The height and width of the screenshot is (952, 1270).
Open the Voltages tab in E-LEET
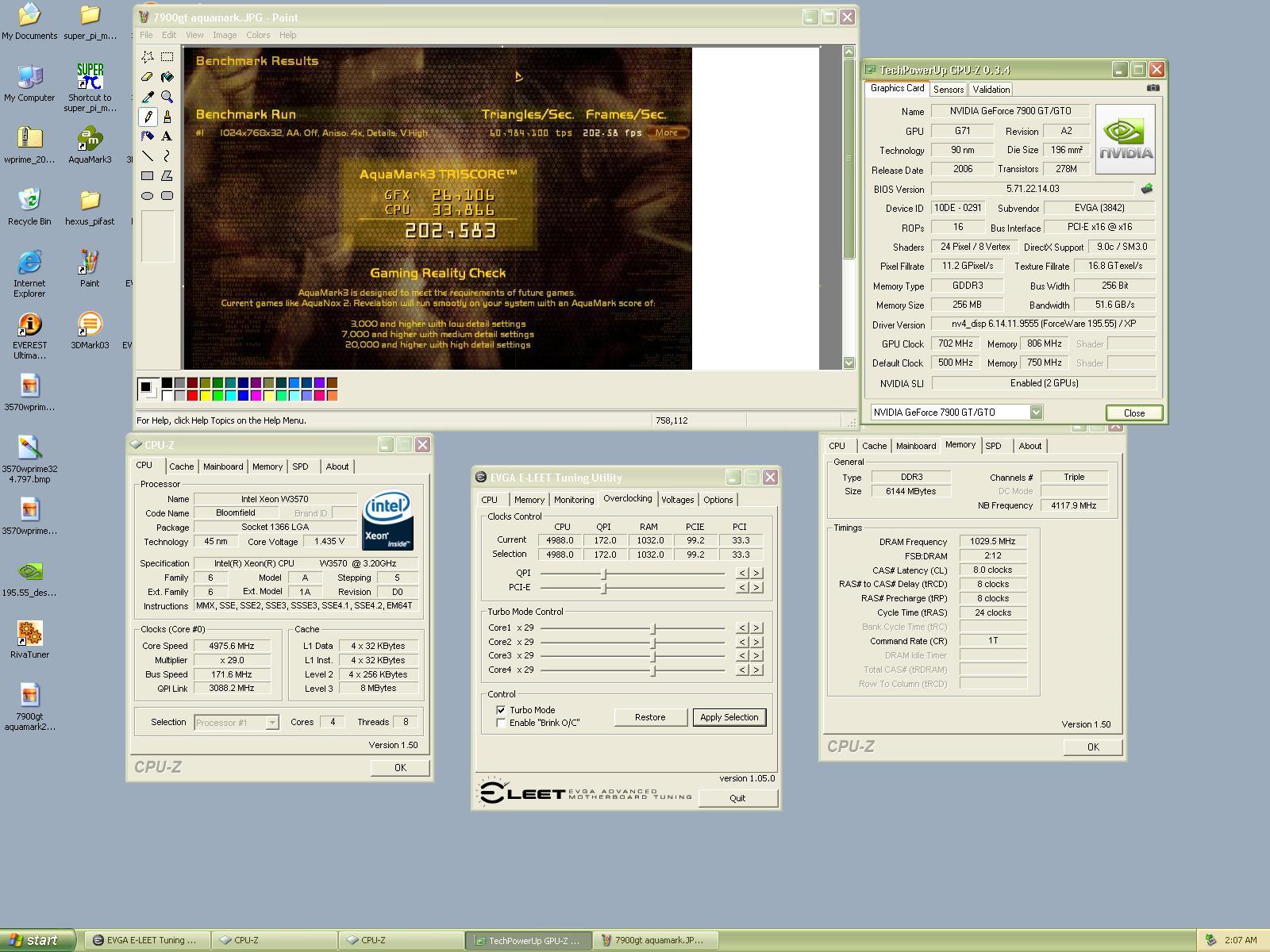point(677,500)
